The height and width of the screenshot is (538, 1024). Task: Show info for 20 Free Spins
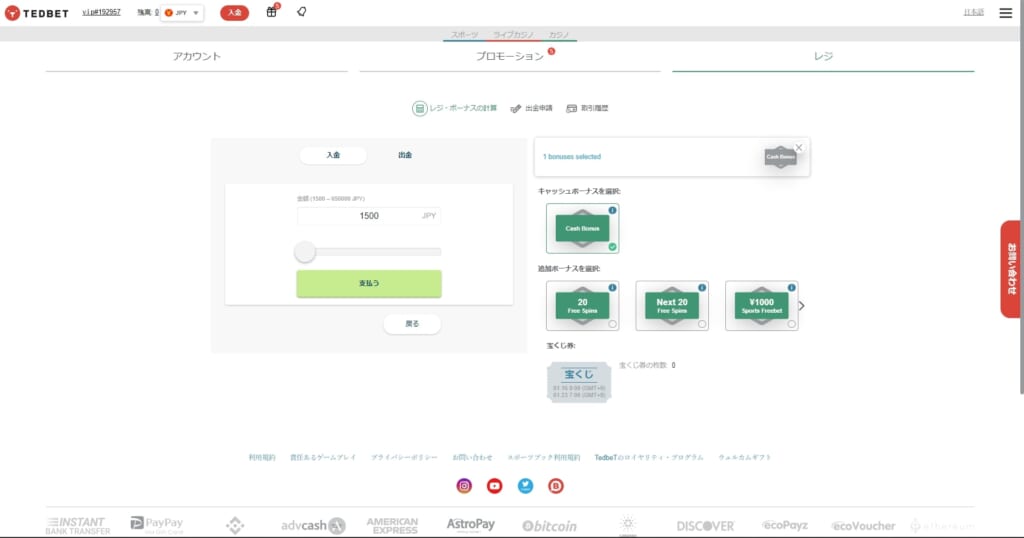pyautogui.click(x=612, y=288)
